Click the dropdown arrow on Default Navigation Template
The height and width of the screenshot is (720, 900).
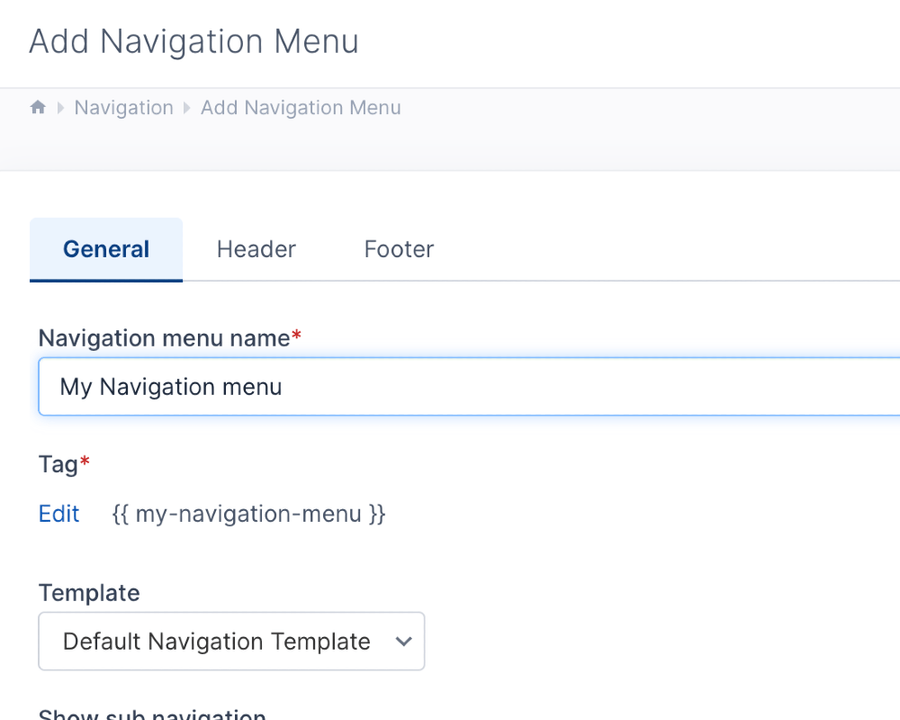pyautogui.click(x=403, y=641)
